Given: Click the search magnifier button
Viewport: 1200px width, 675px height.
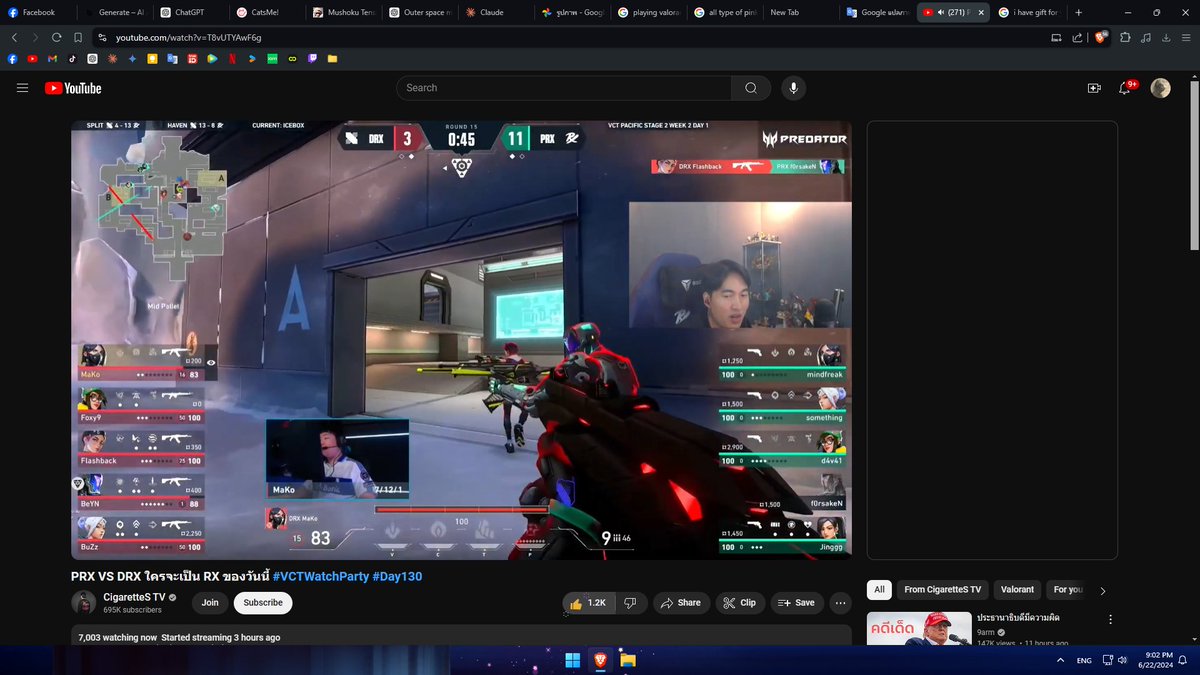Looking at the screenshot, I should 750,88.
